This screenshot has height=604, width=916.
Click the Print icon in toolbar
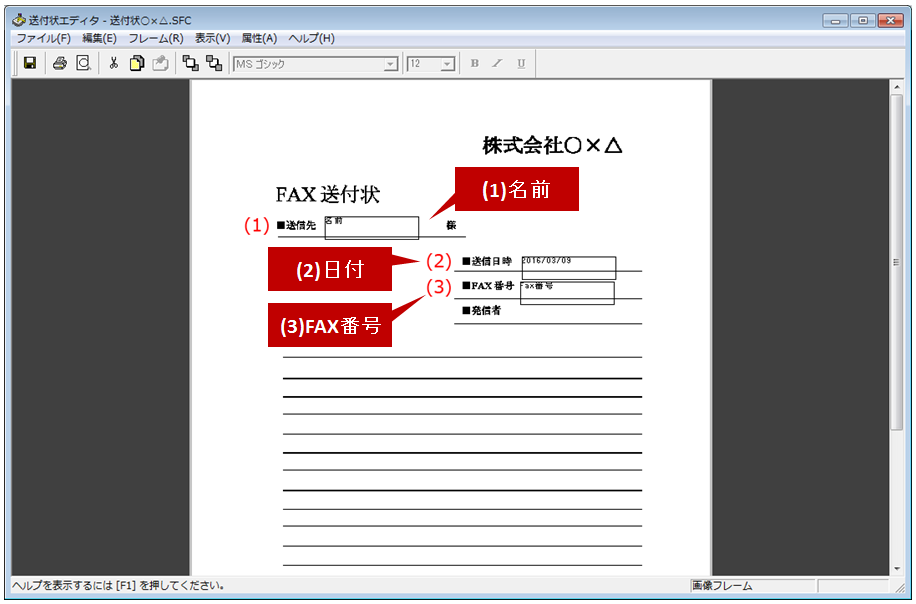(60, 63)
